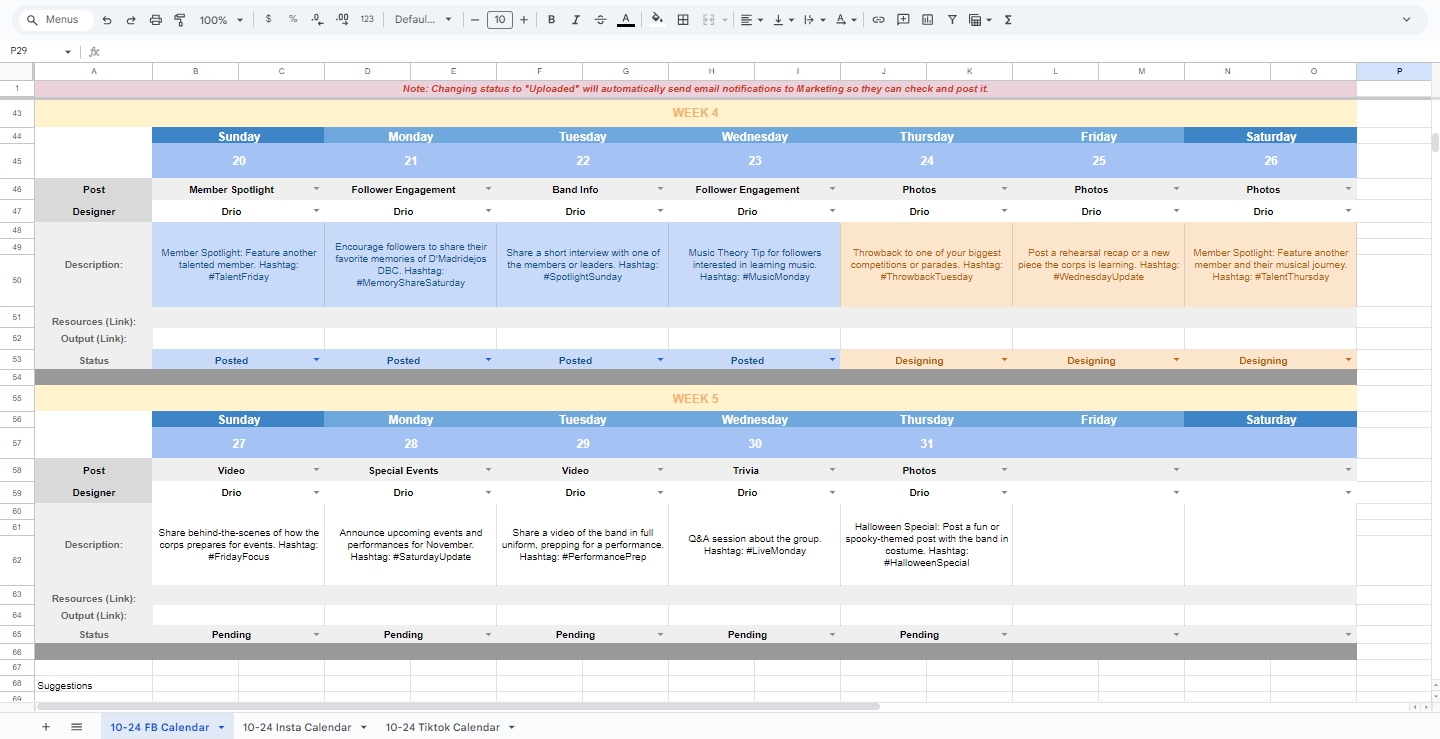Select row 50 header
1440x739 pixels.
click(17, 280)
